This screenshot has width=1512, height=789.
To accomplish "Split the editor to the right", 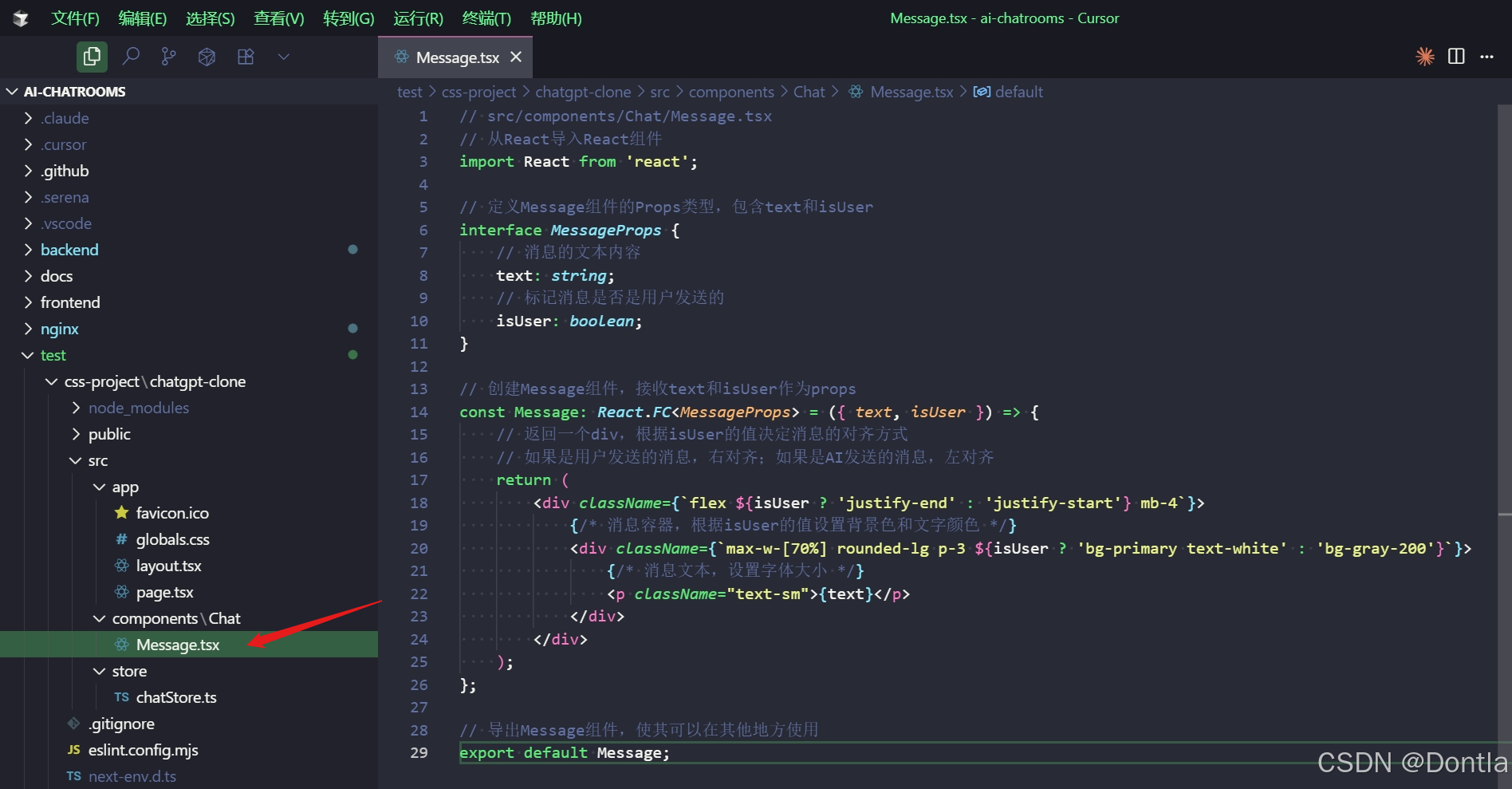I will tap(1456, 57).
